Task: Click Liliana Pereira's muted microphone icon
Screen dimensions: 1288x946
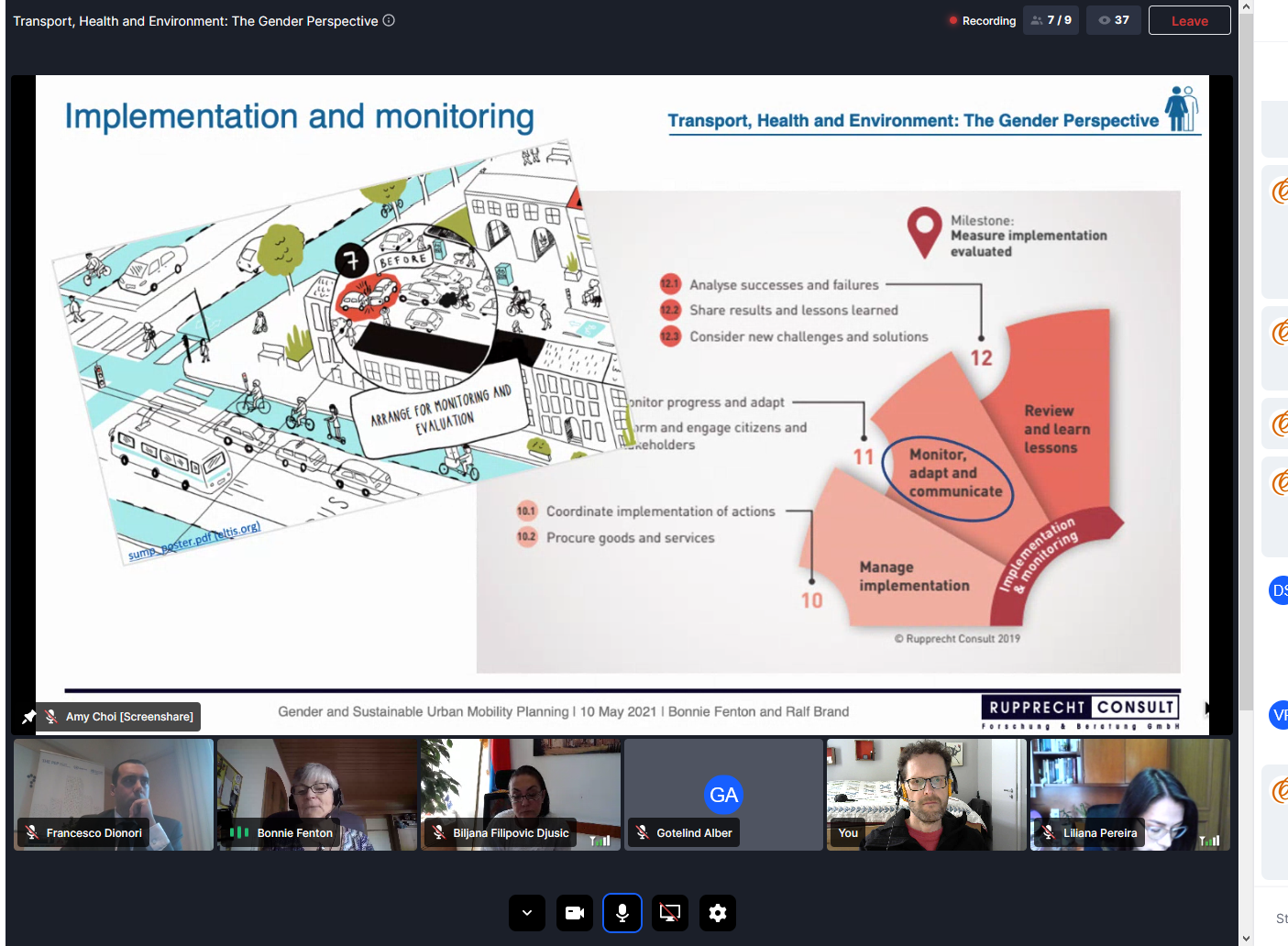Action: [1049, 832]
